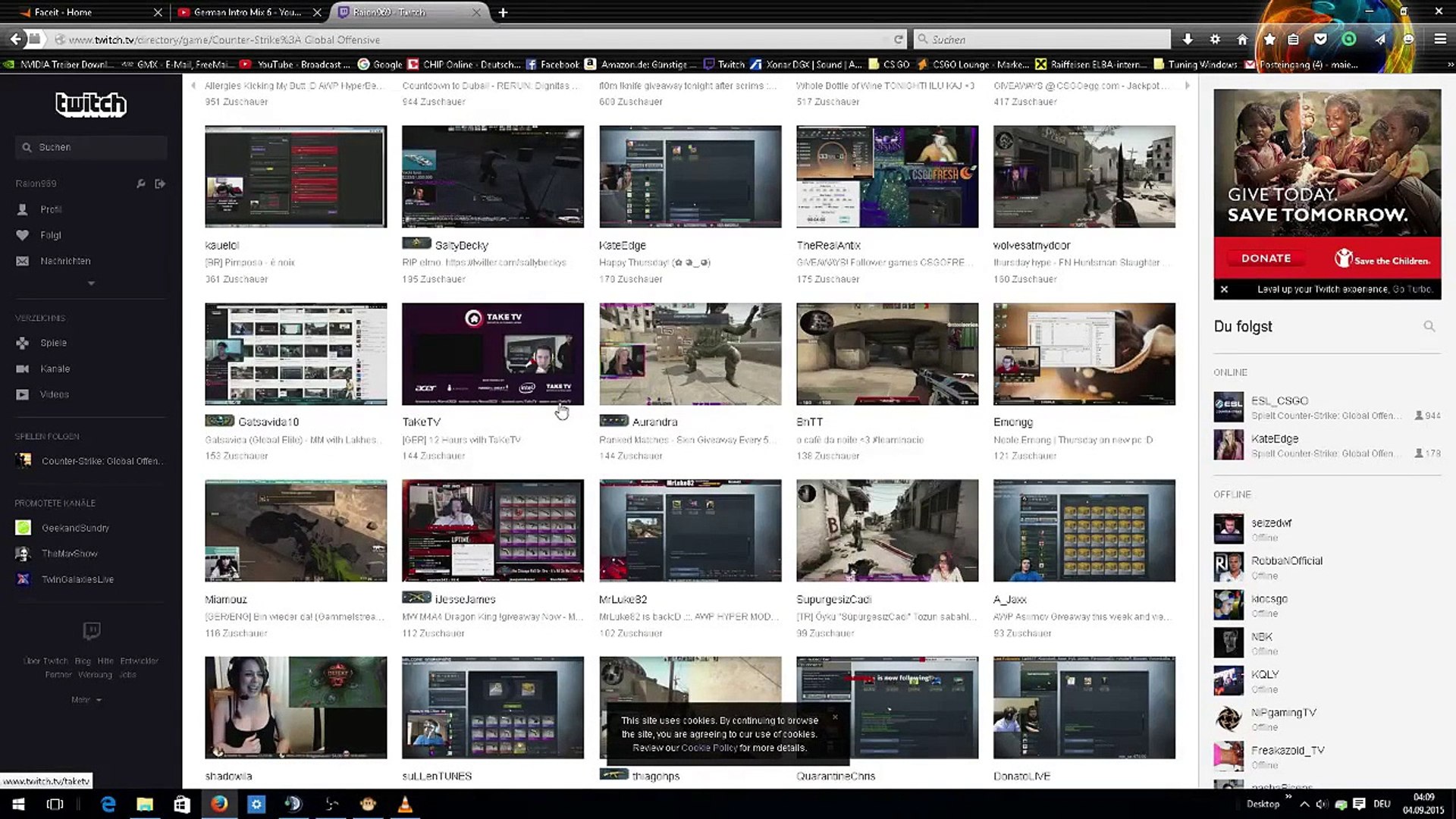Open Windows Start menu
Viewport: 1456px width, 819px height.
pos(18,804)
